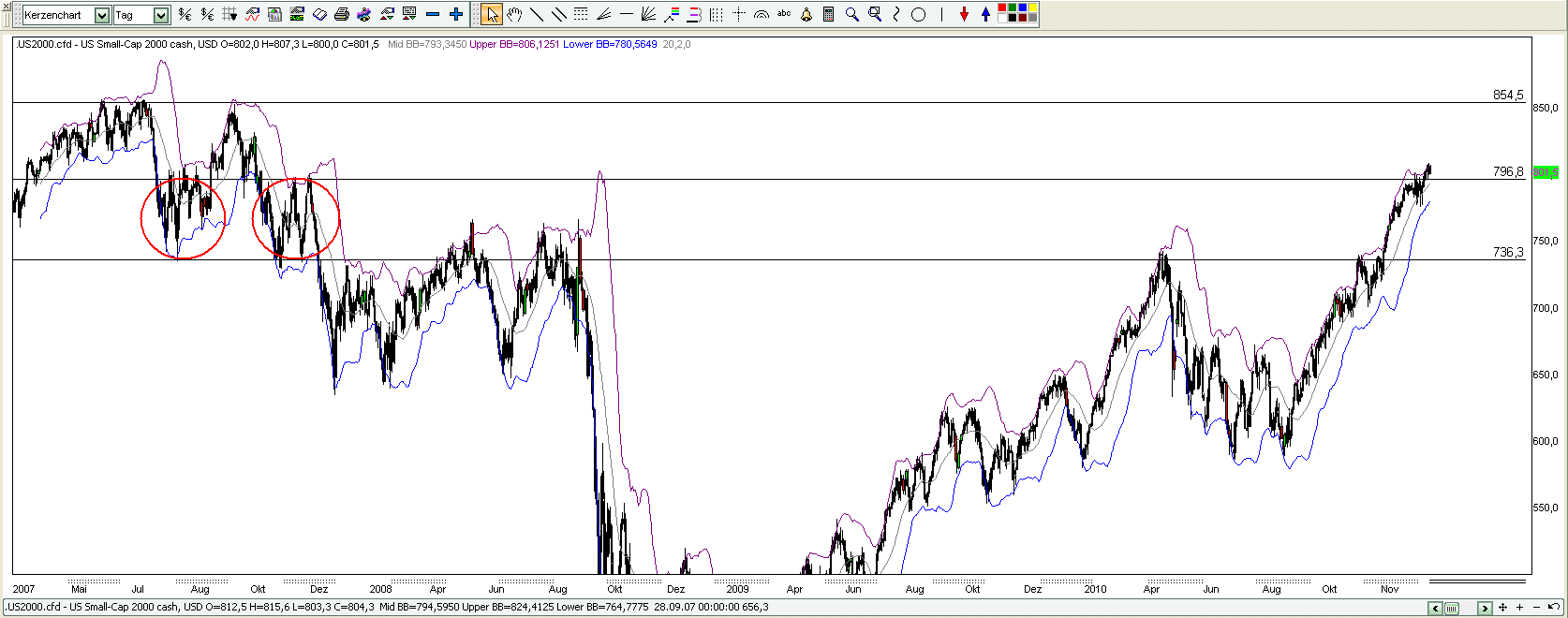Select the vertical line tool
The image size is (1568, 618).
[941, 14]
